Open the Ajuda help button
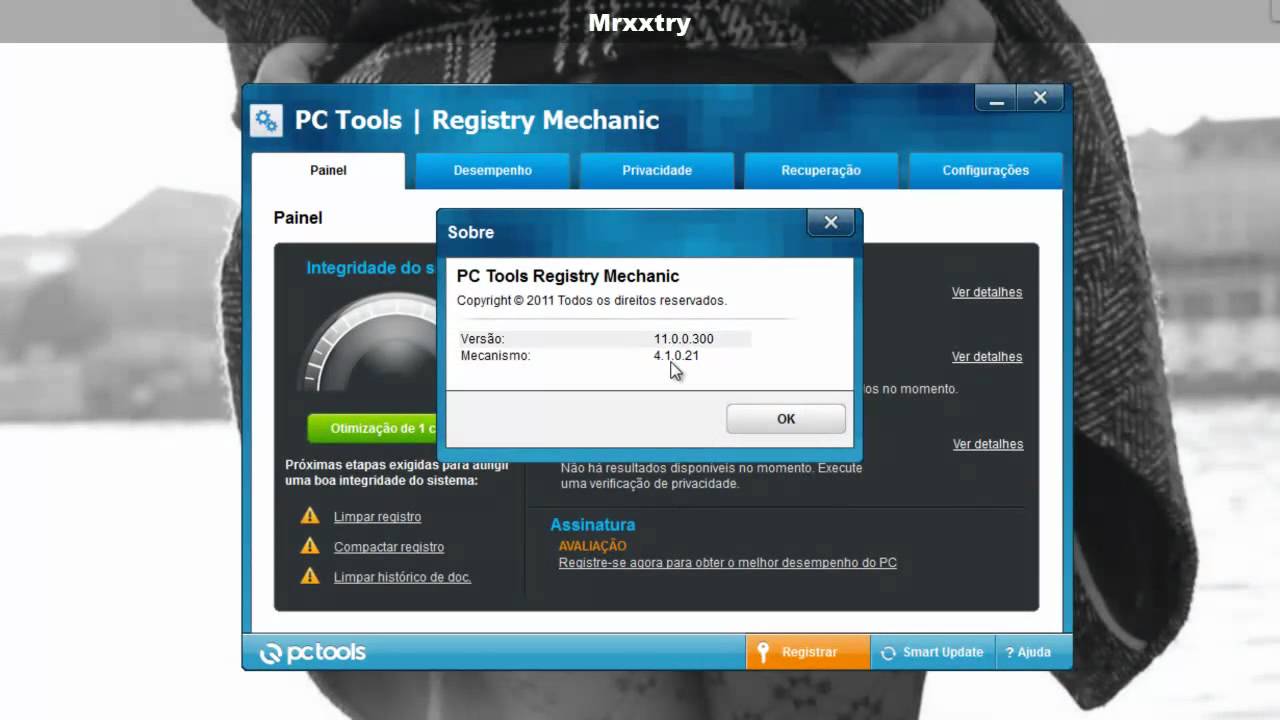 [1029, 652]
